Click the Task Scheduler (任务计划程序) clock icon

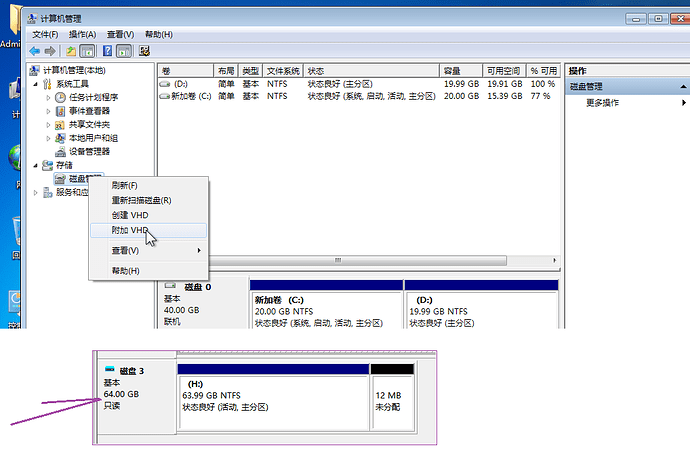[61, 98]
